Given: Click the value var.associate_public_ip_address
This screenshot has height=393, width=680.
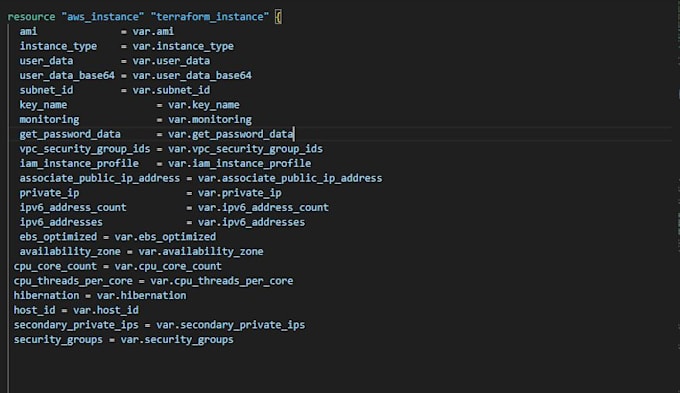Looking at the screenshot, I should tap(290, 178).
